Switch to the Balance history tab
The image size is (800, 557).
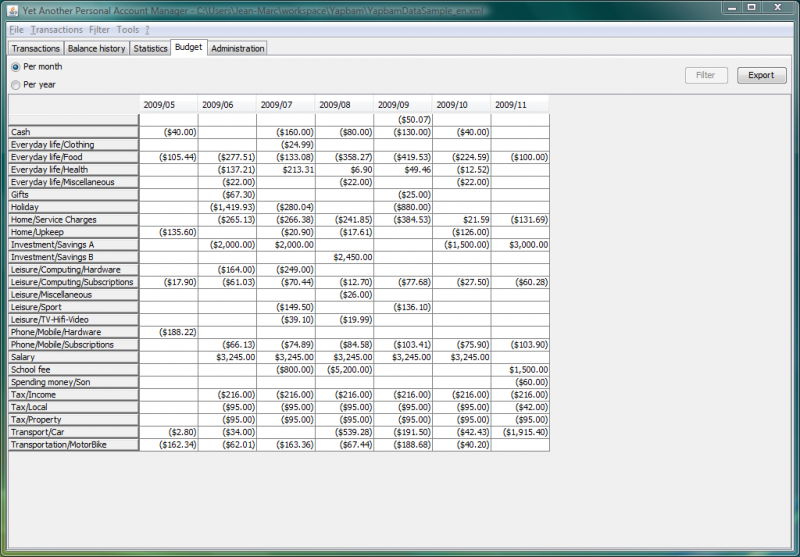tap(96, 48)
